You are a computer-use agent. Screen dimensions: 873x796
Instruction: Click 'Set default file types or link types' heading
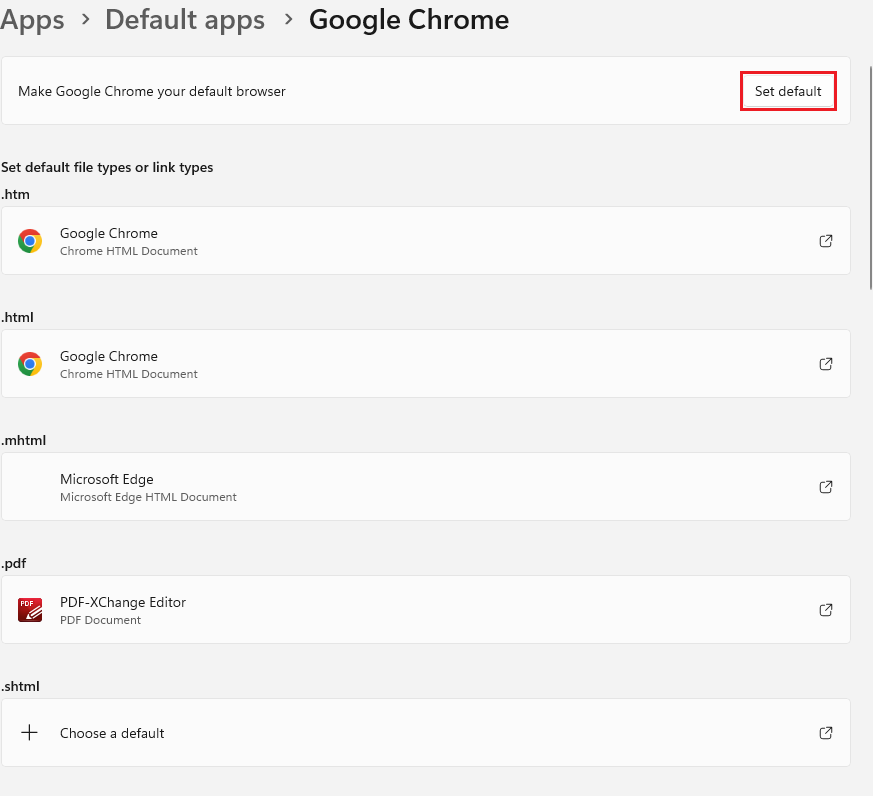107,168
